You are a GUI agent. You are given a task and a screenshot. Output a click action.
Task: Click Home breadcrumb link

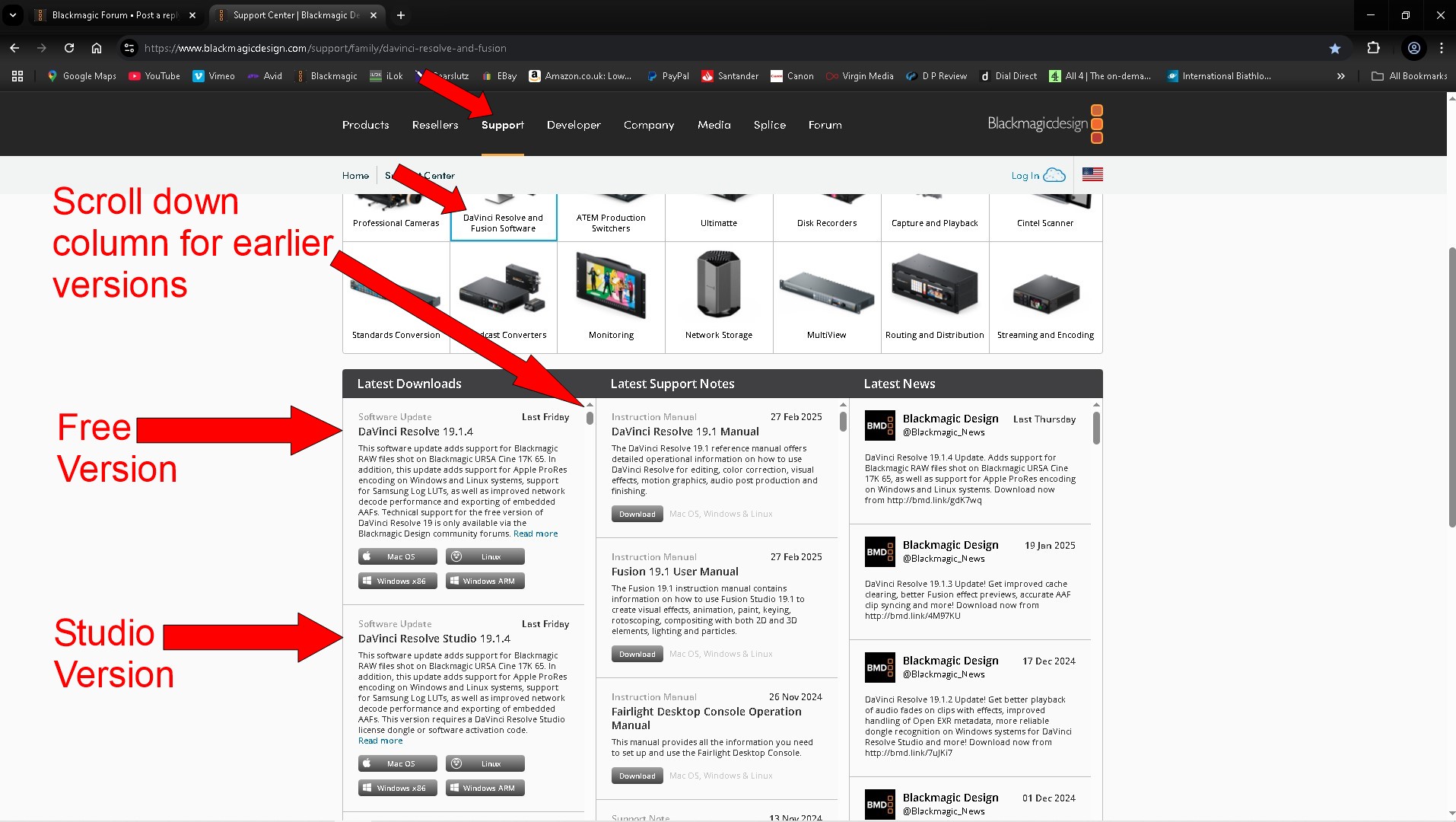pyautogui.click(x=355, y=176)
